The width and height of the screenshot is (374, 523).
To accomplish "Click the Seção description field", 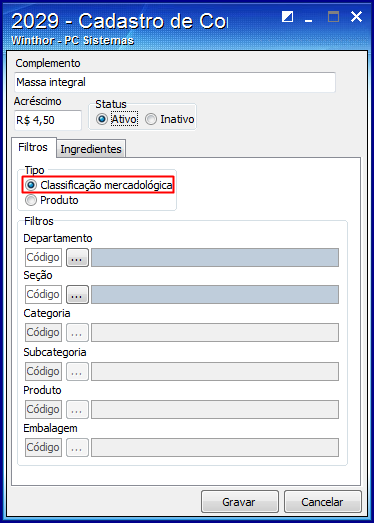I will 215,295.
